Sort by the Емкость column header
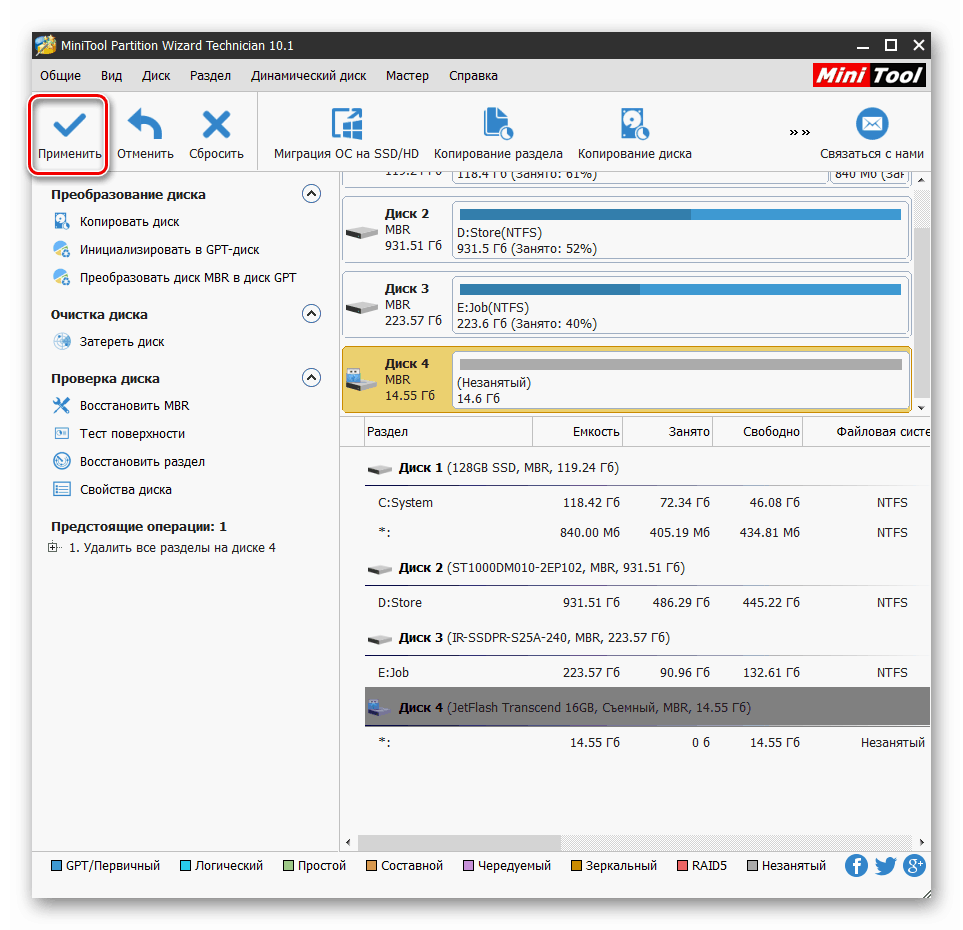Viewport: 963px width, 930px height. tap(577, 432)
